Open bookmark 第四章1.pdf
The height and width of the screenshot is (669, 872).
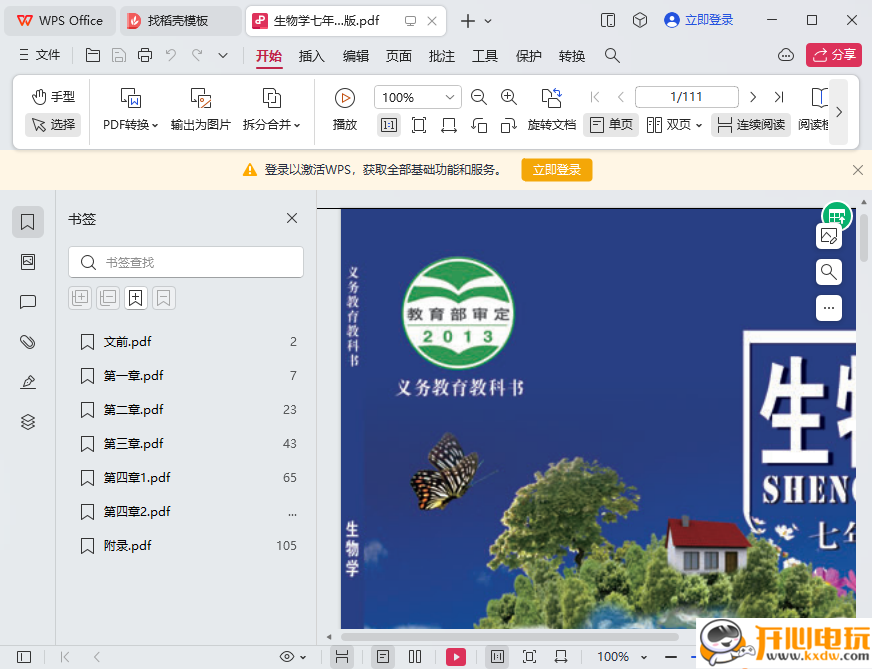point(188,478)
